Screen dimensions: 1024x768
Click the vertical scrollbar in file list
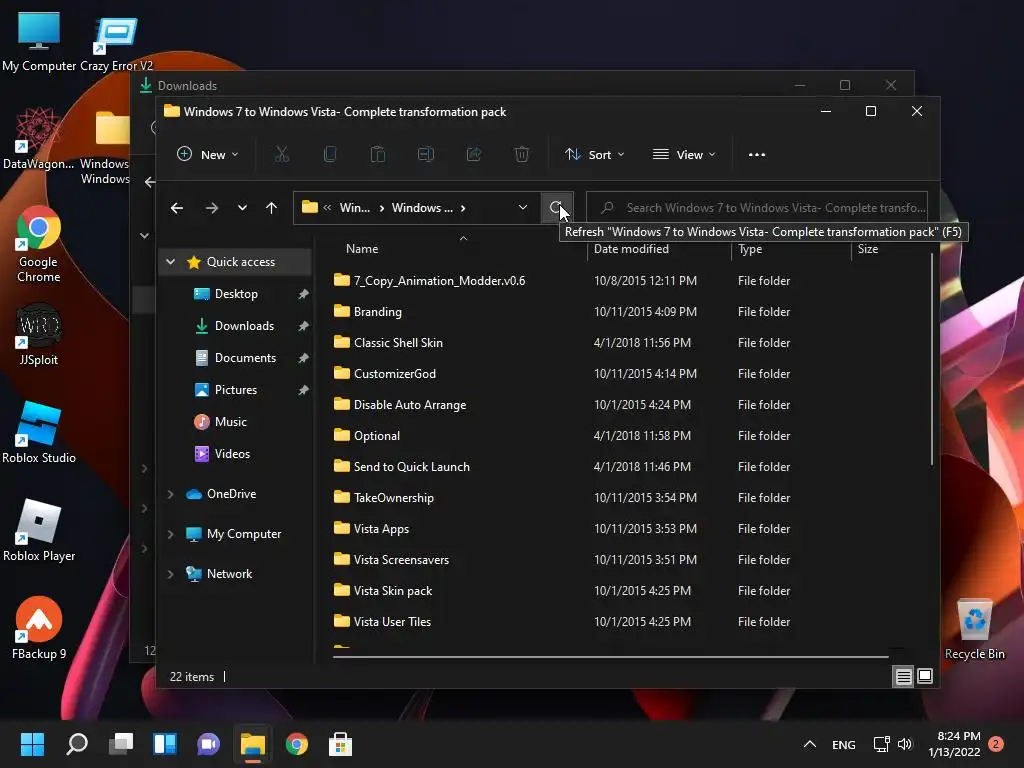[x=931, y=359]
